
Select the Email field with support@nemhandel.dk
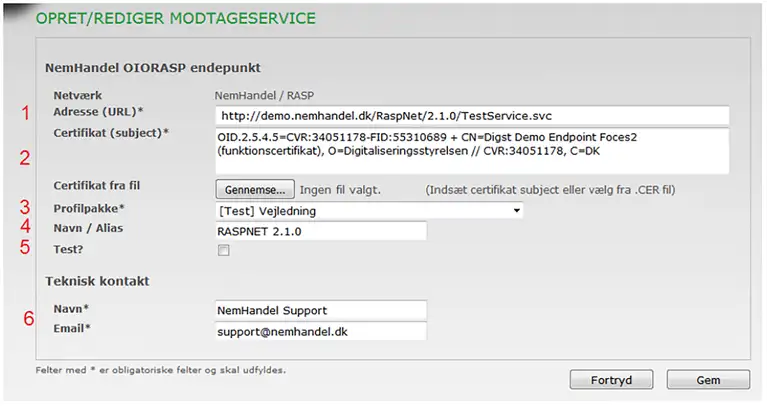pyautogui.click(x=320, y=330)
